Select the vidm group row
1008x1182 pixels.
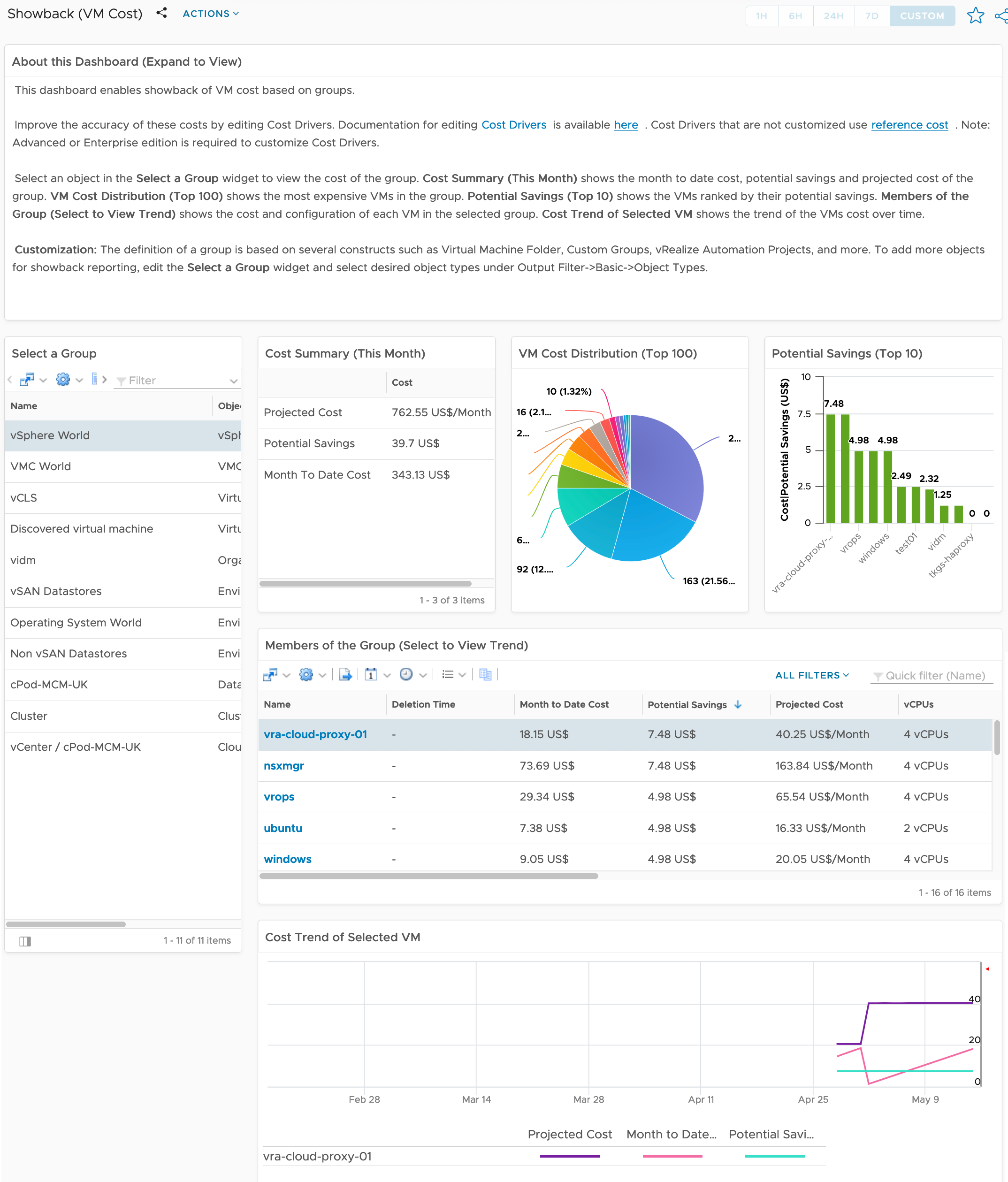click(x=122, y=560)
